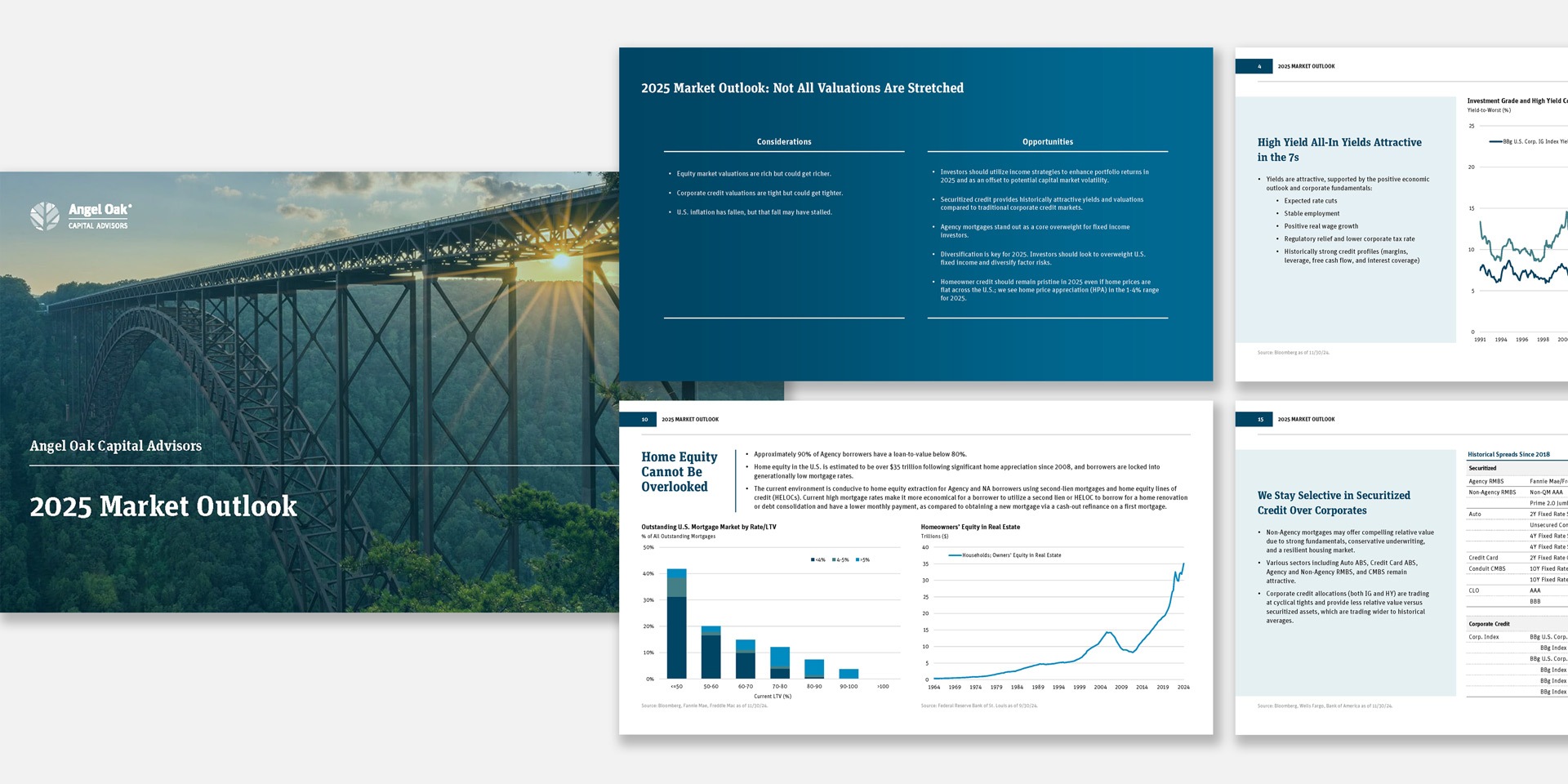This screenshot has height=784, width=1568.
Task: Click the page number 15 badge
Action: click(1254, 420)
